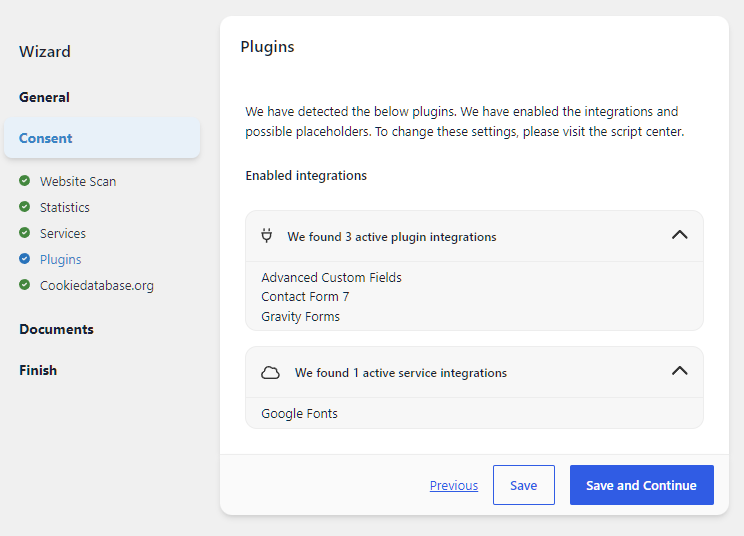Click Save and Continue
Image resolution: width=744 pixels, height=536 pixels.
pyautogui.click(x=642, y=485)
